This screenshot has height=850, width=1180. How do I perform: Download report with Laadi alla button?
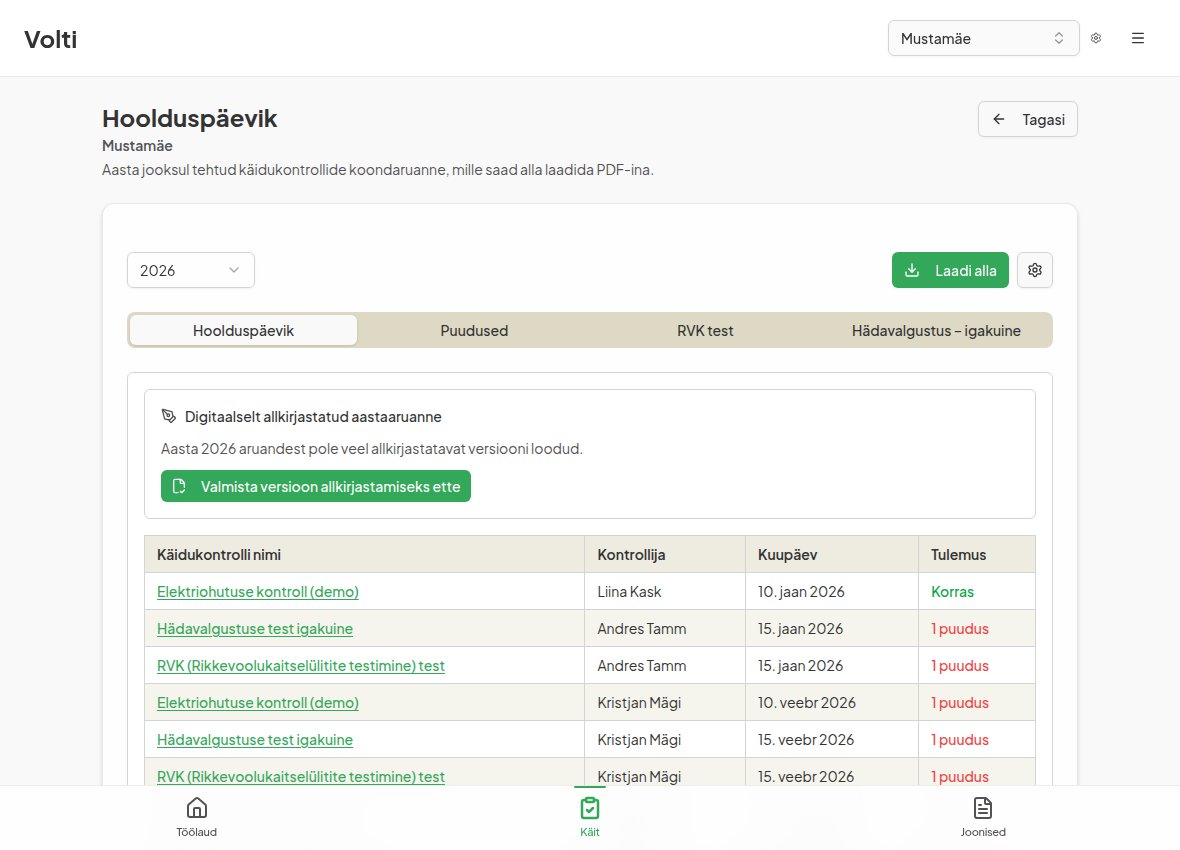coord(950,270)
